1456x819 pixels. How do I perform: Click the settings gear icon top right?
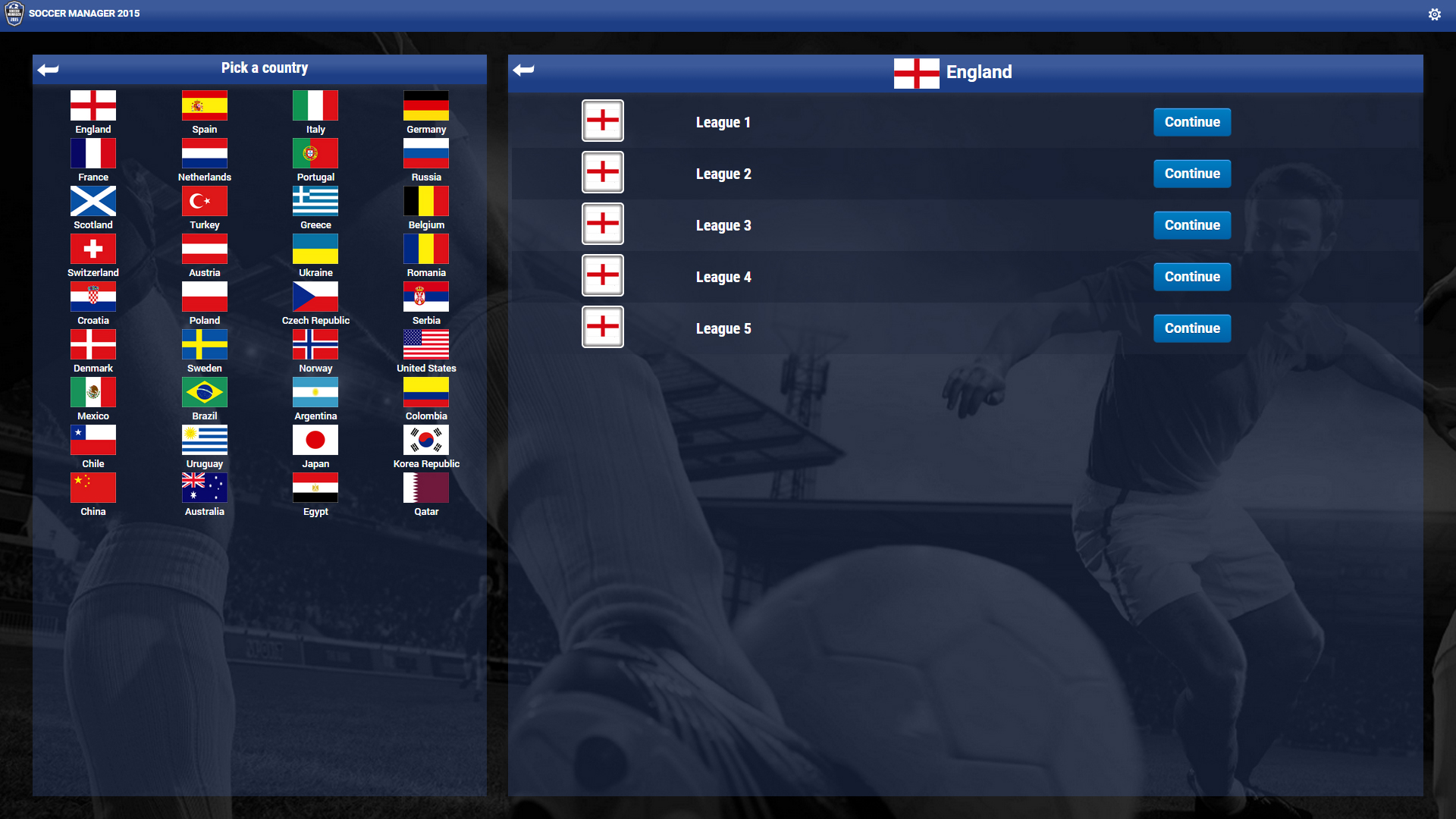(1435, 14)
